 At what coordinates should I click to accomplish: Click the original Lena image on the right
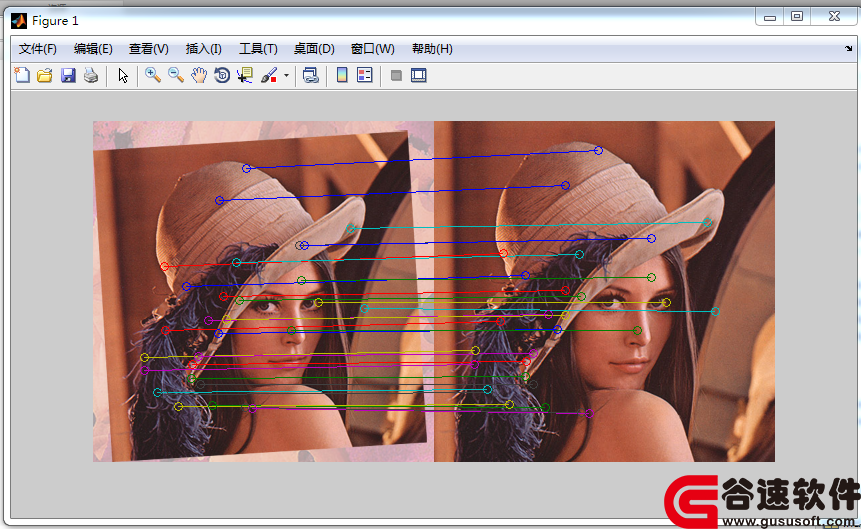[605, 291]
